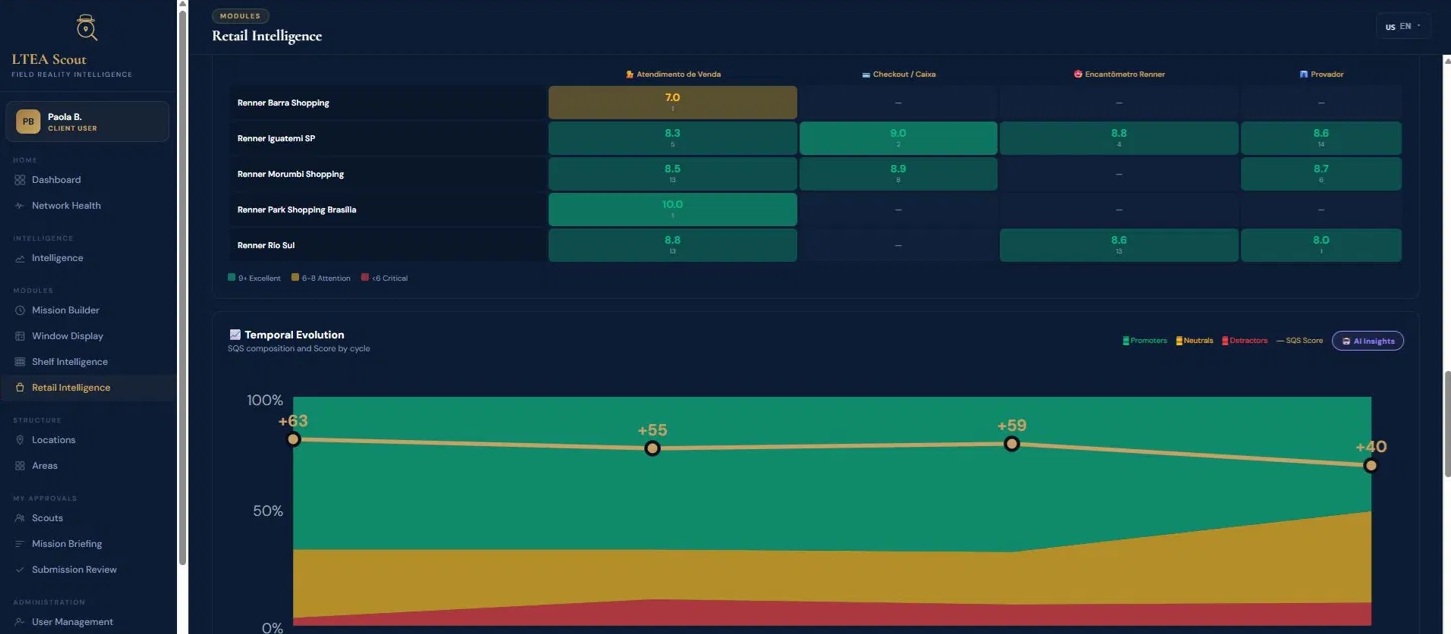Click the 50% axis label

tap(266, 511)
